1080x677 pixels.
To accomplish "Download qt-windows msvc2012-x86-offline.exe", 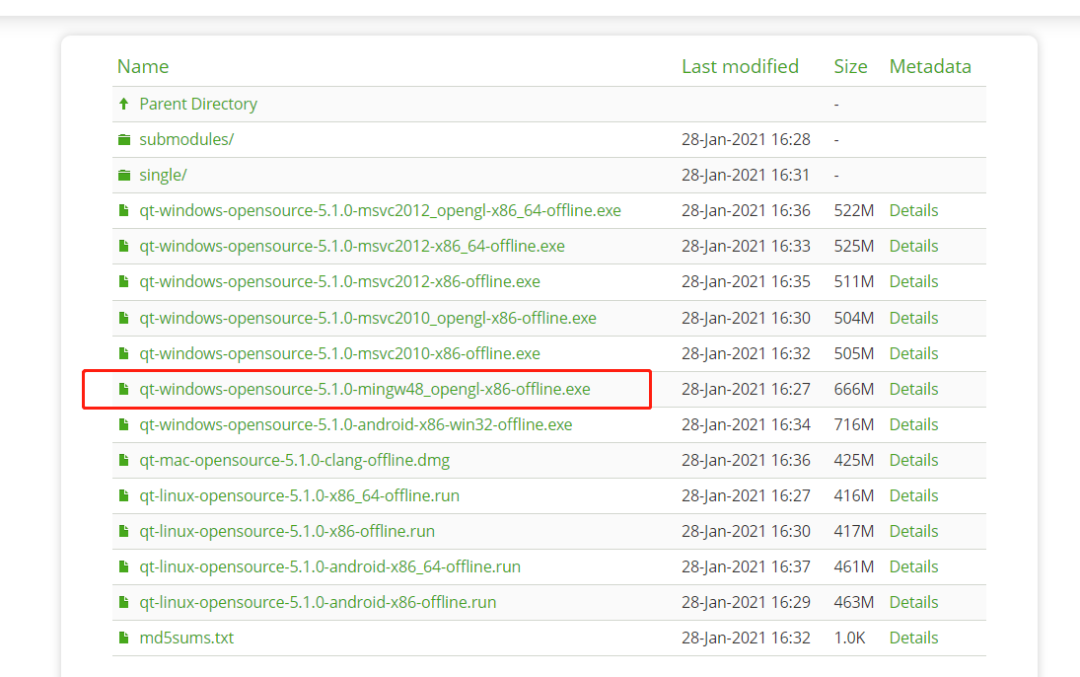I will 340,282.
